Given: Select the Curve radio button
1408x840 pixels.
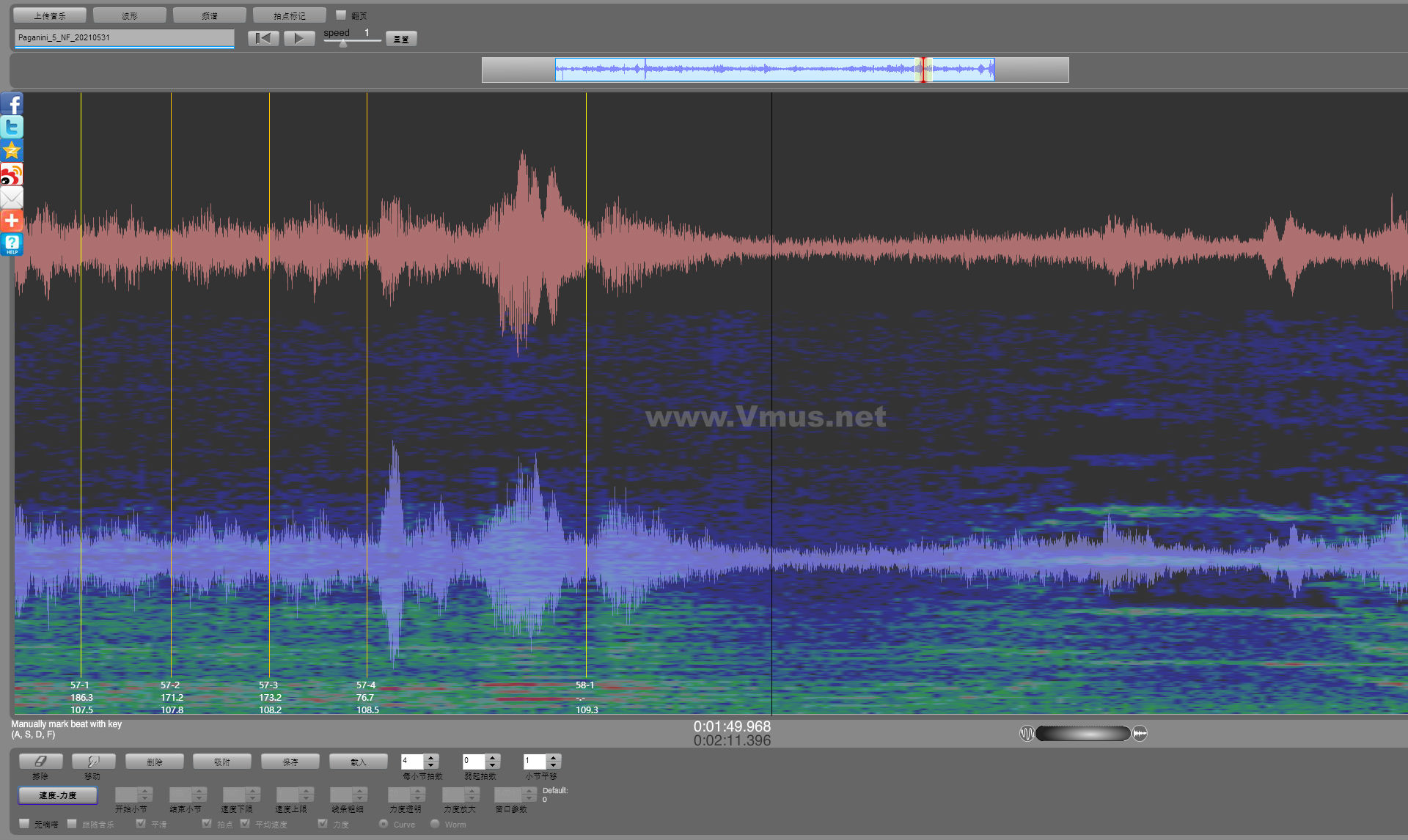Looking at the screenshot, I should pos(384,824).
